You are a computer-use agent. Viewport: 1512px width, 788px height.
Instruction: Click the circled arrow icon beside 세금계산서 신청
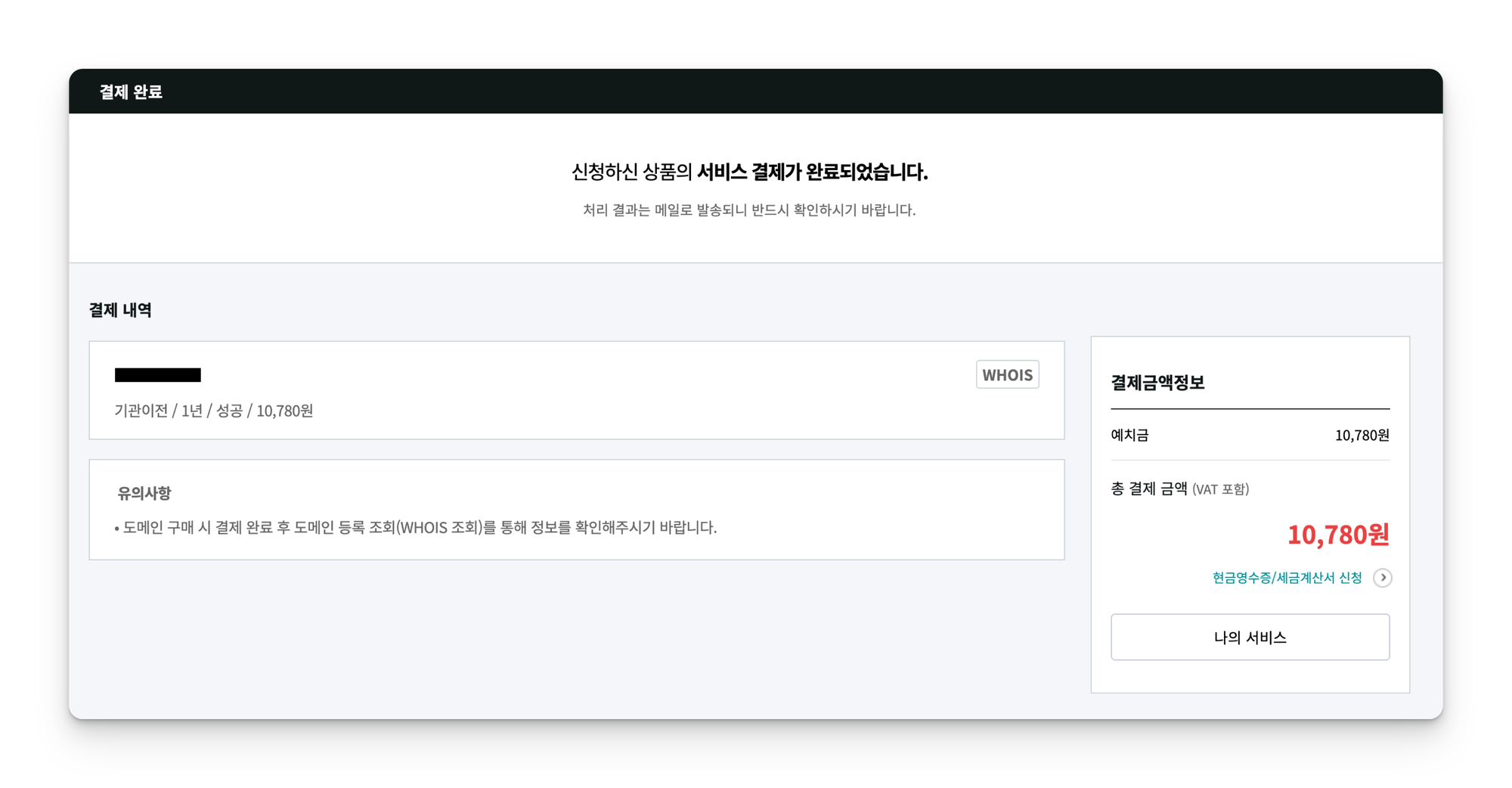coord(1383,578)
